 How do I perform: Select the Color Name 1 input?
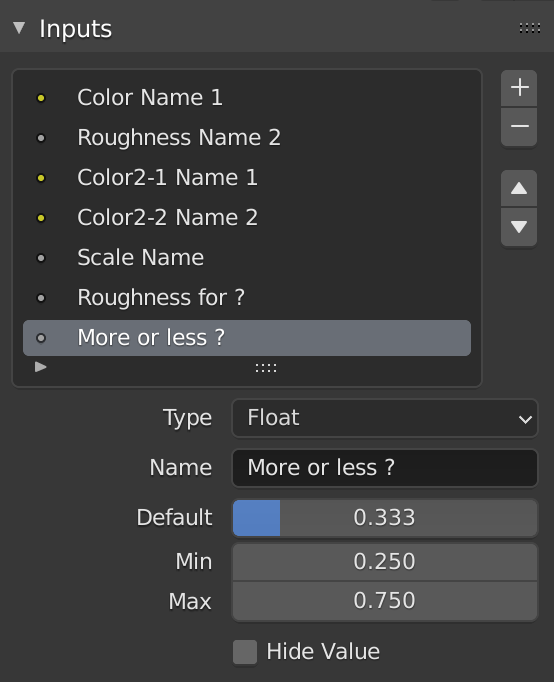[x=247, y=97]
